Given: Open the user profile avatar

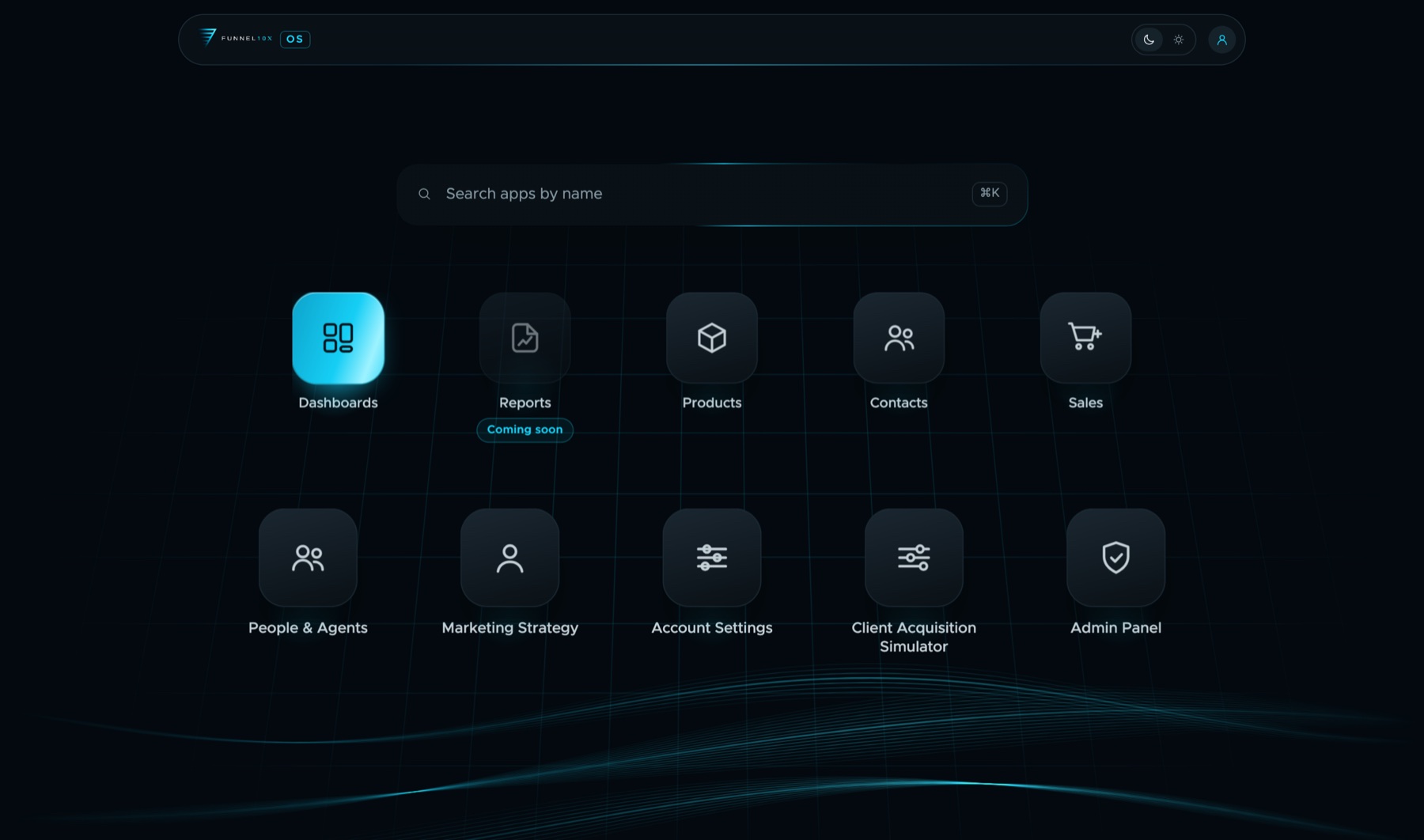Looking at the screenshot, I should 1221,40.
